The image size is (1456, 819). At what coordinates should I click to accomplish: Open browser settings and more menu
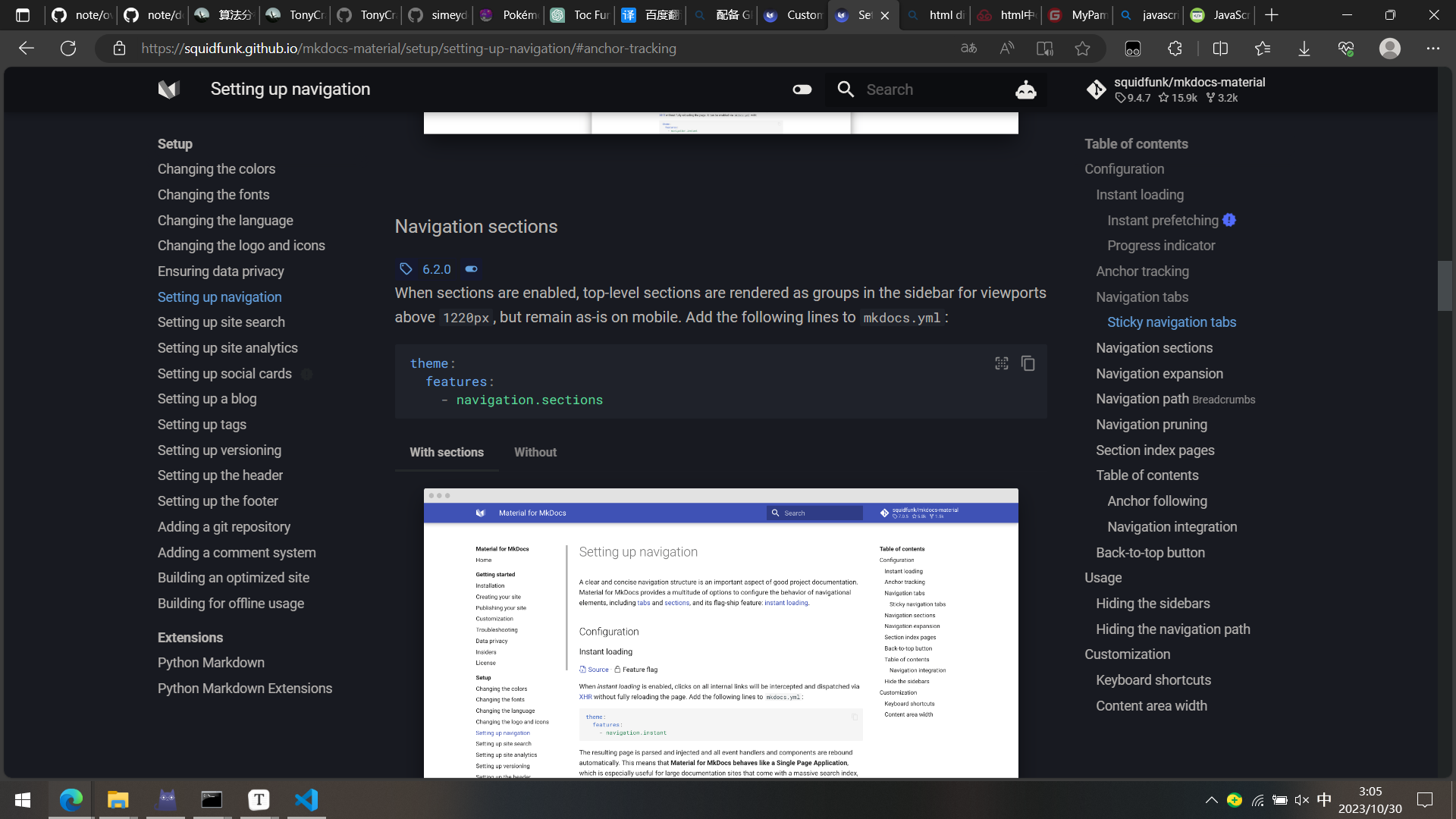[x=1432, y=49]
